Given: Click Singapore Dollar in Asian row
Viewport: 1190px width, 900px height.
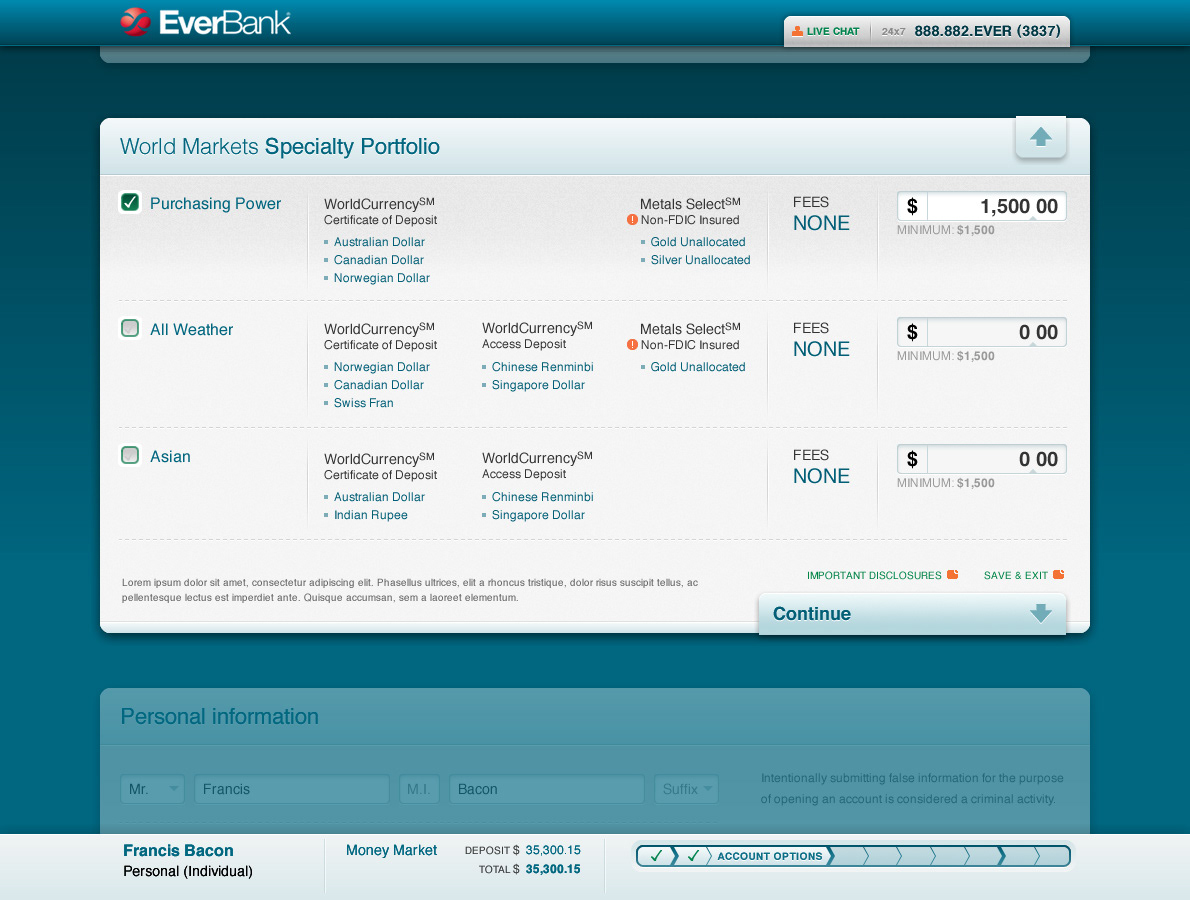Looking at the screenshot, I should [538, 515].
